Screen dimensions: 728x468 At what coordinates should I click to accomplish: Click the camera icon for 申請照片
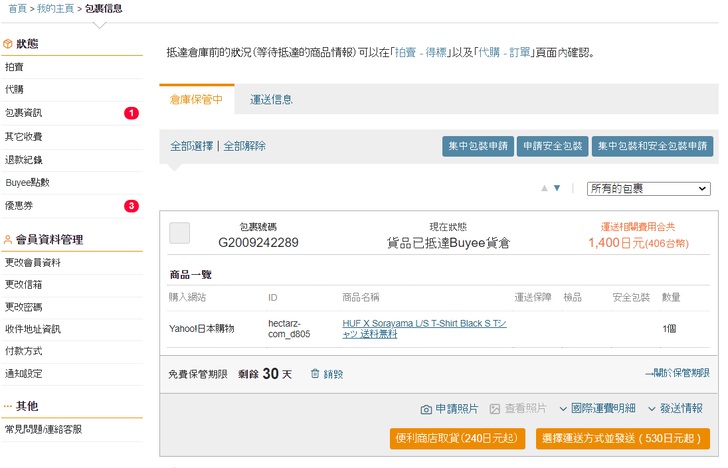(426, 409)
